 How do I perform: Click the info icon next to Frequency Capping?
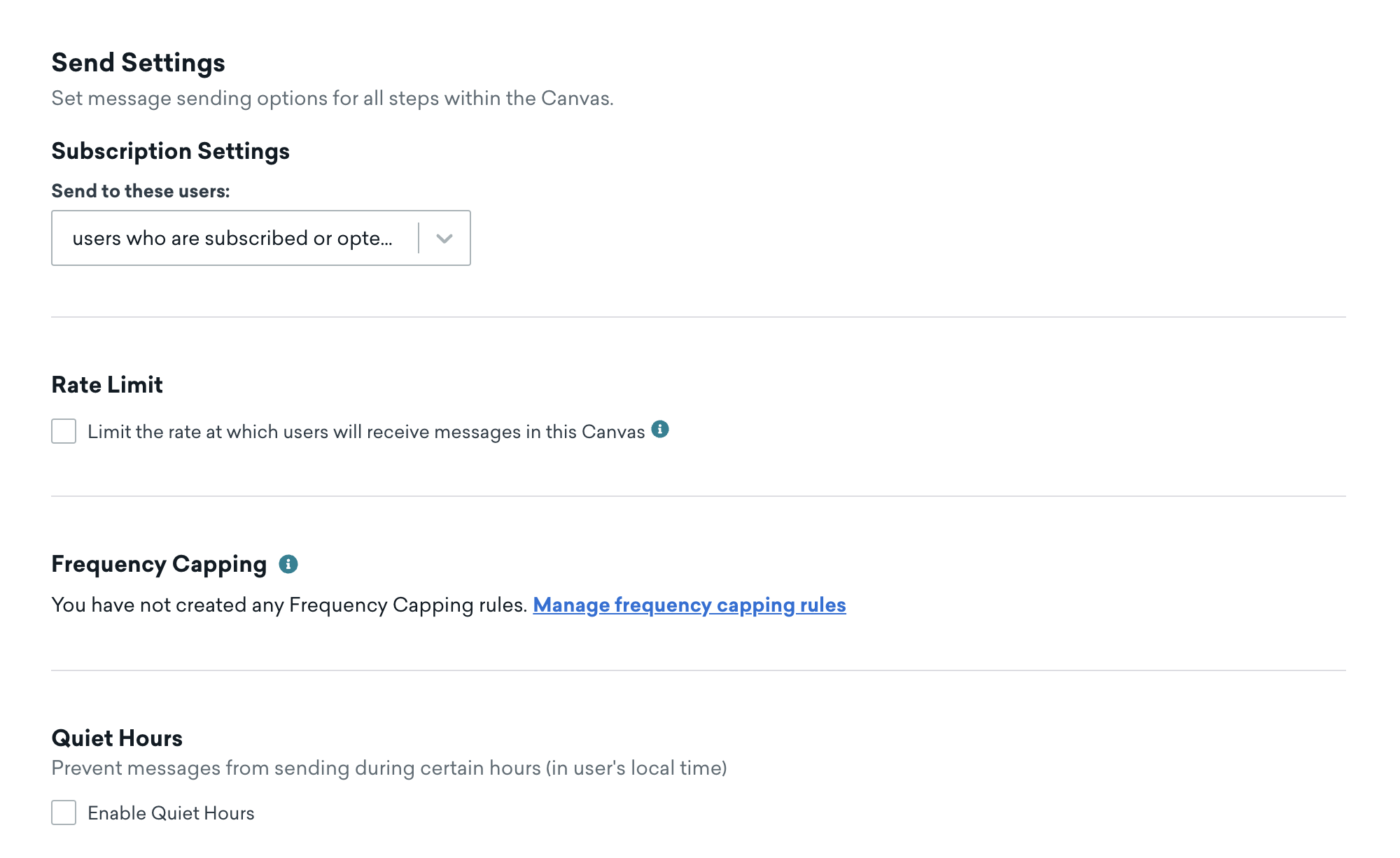tap(288, 564)
